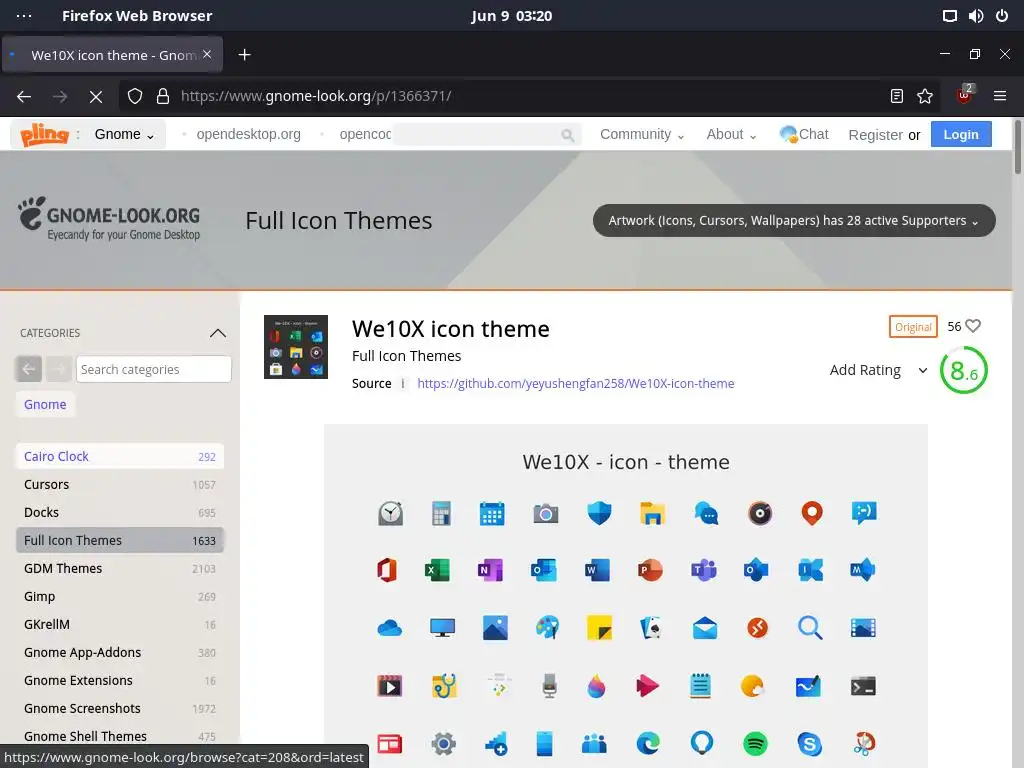Screen dimensions: 1024x768
Task: Expand Community menu
Action: 642,135
